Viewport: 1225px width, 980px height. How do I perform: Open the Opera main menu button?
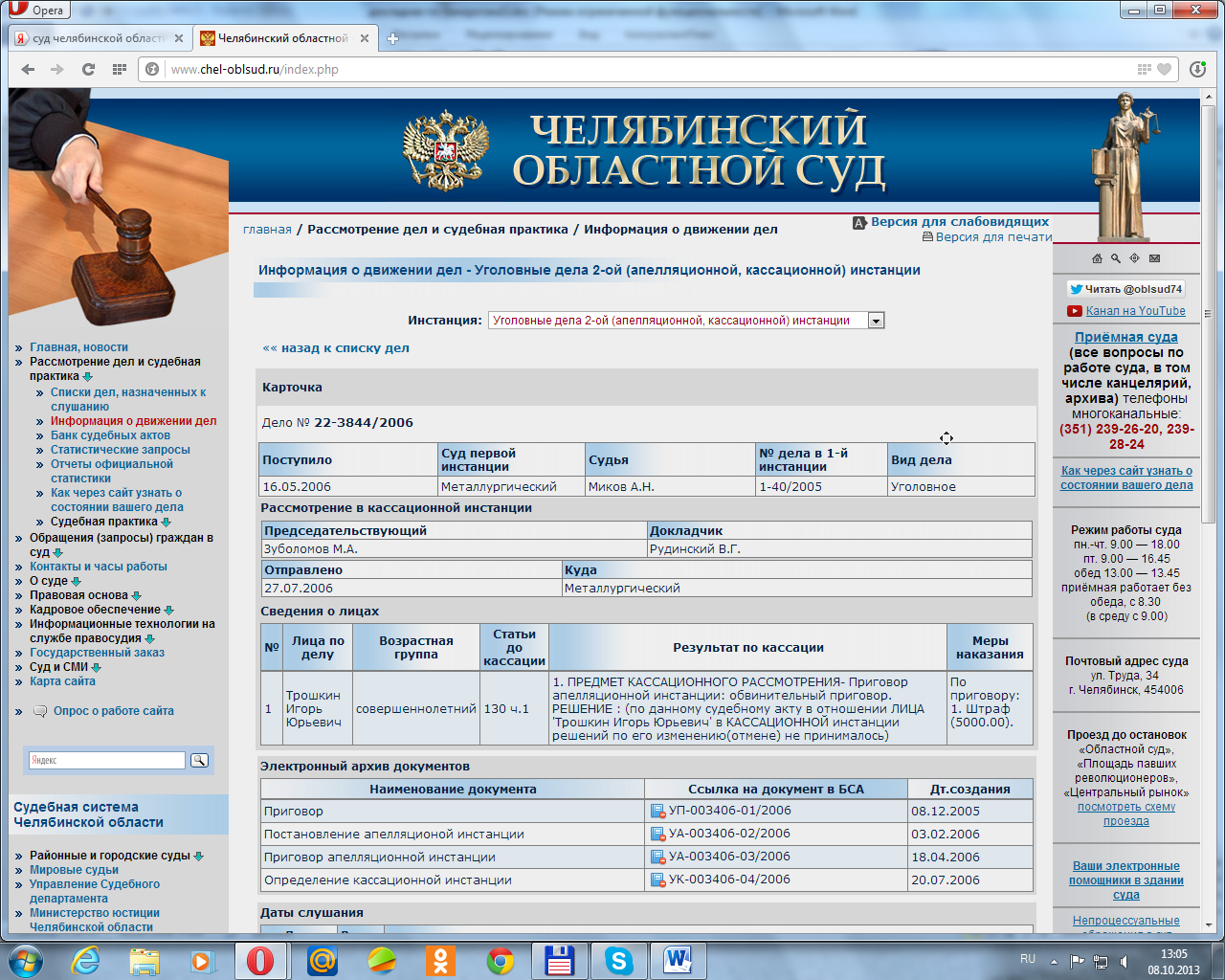tap(36, 10)
